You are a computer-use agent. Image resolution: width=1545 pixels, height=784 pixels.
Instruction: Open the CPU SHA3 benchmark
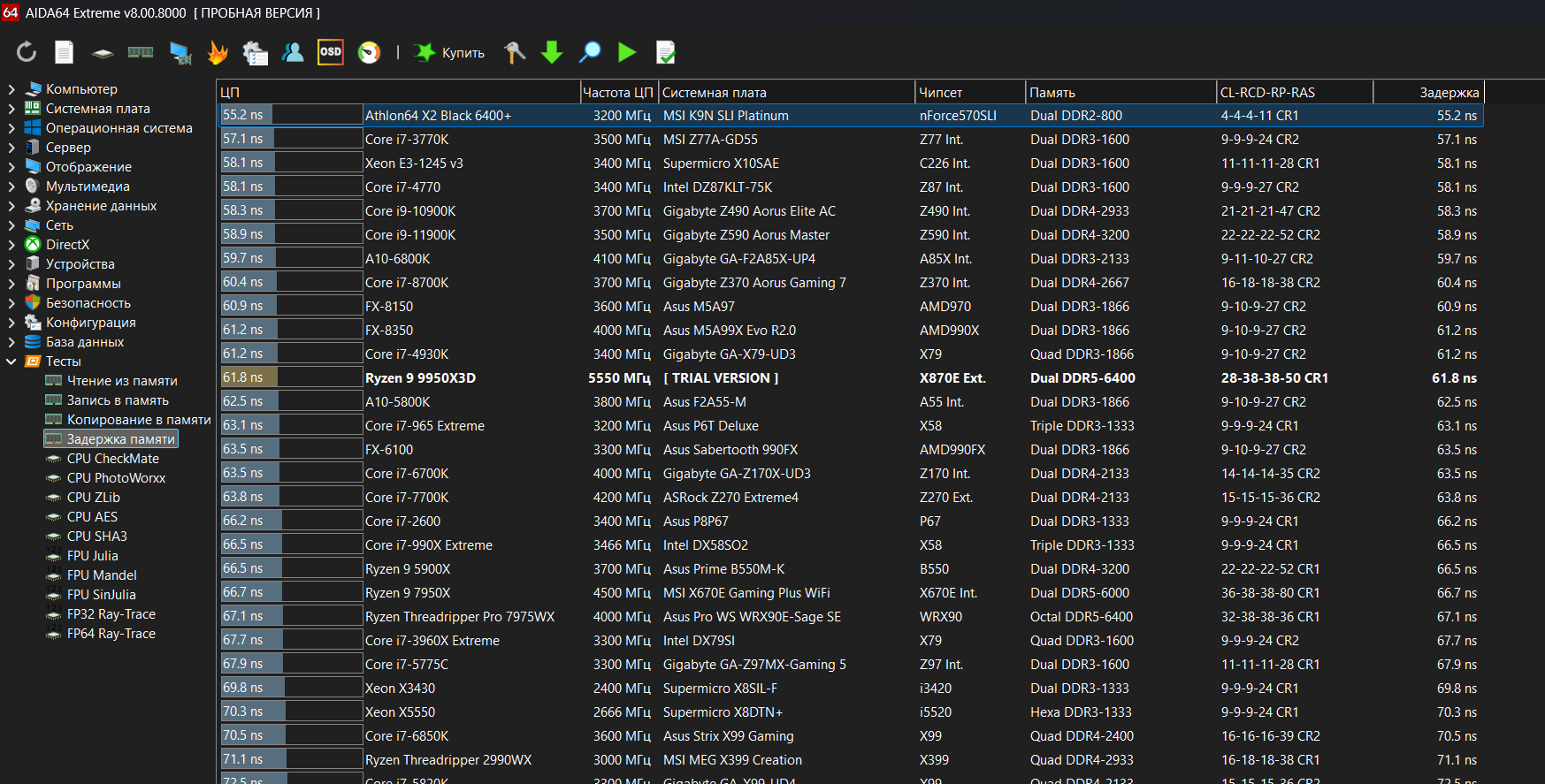pos(97,537)
